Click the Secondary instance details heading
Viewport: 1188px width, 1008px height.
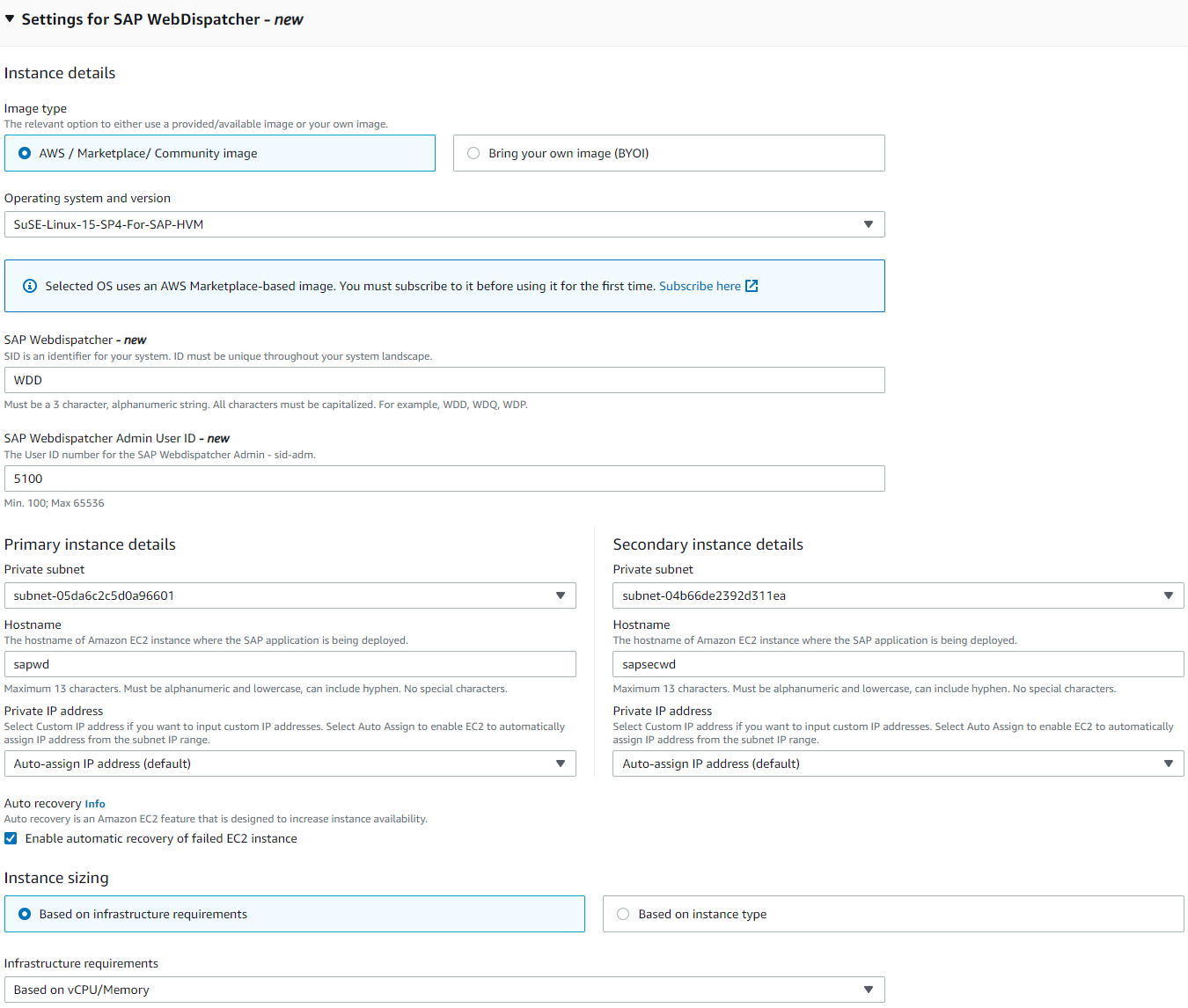pos(708,544)
